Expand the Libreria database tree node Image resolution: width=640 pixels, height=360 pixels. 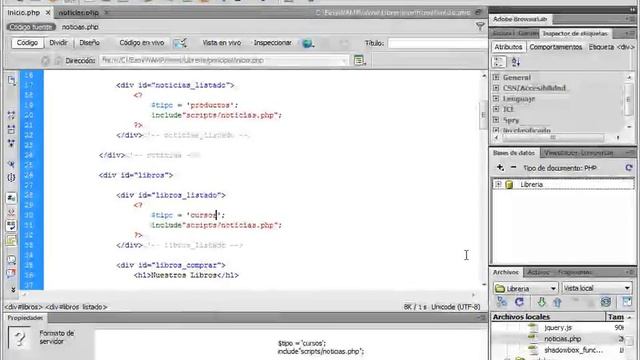(498, 184)
